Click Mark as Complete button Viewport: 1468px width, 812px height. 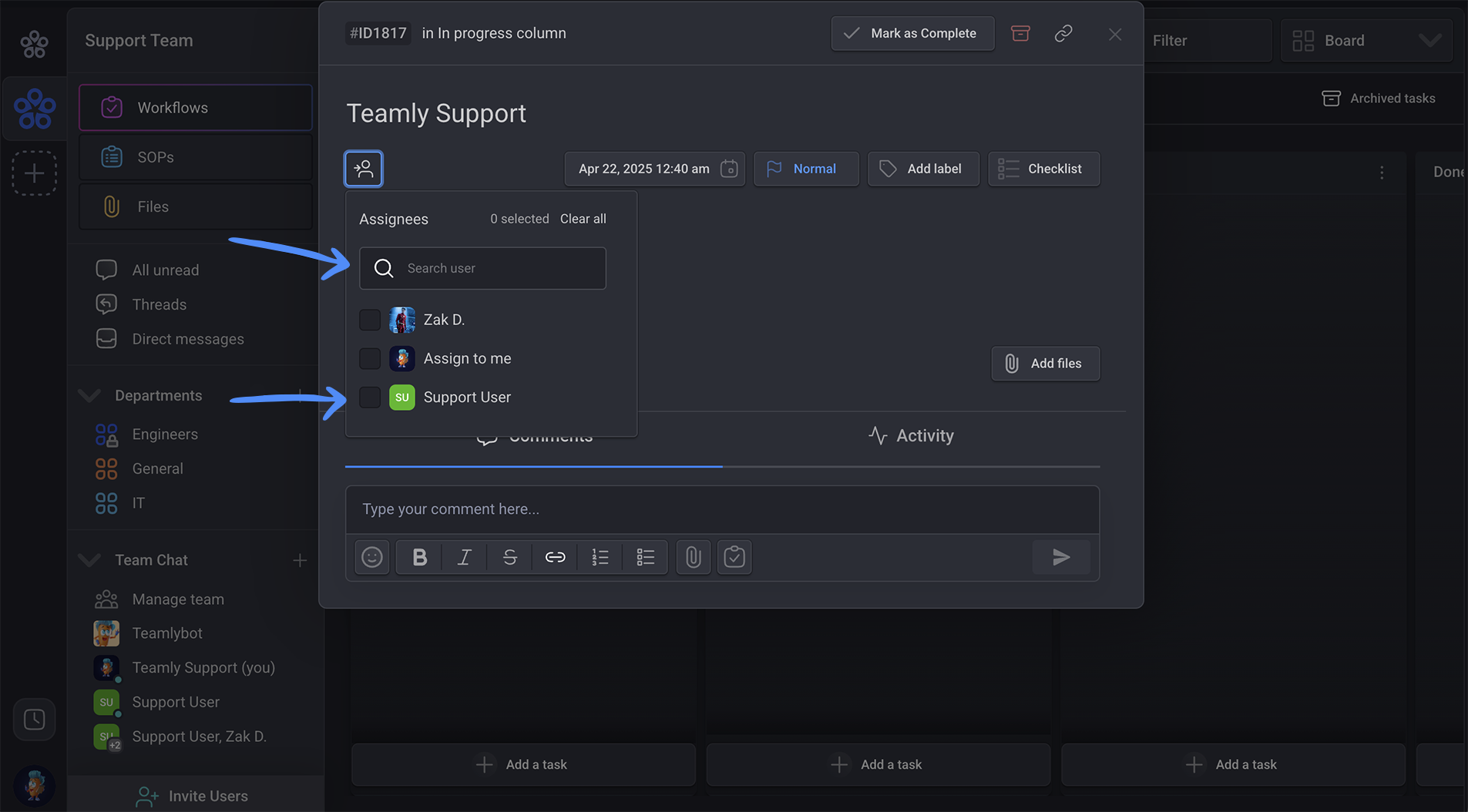(912, 33)
